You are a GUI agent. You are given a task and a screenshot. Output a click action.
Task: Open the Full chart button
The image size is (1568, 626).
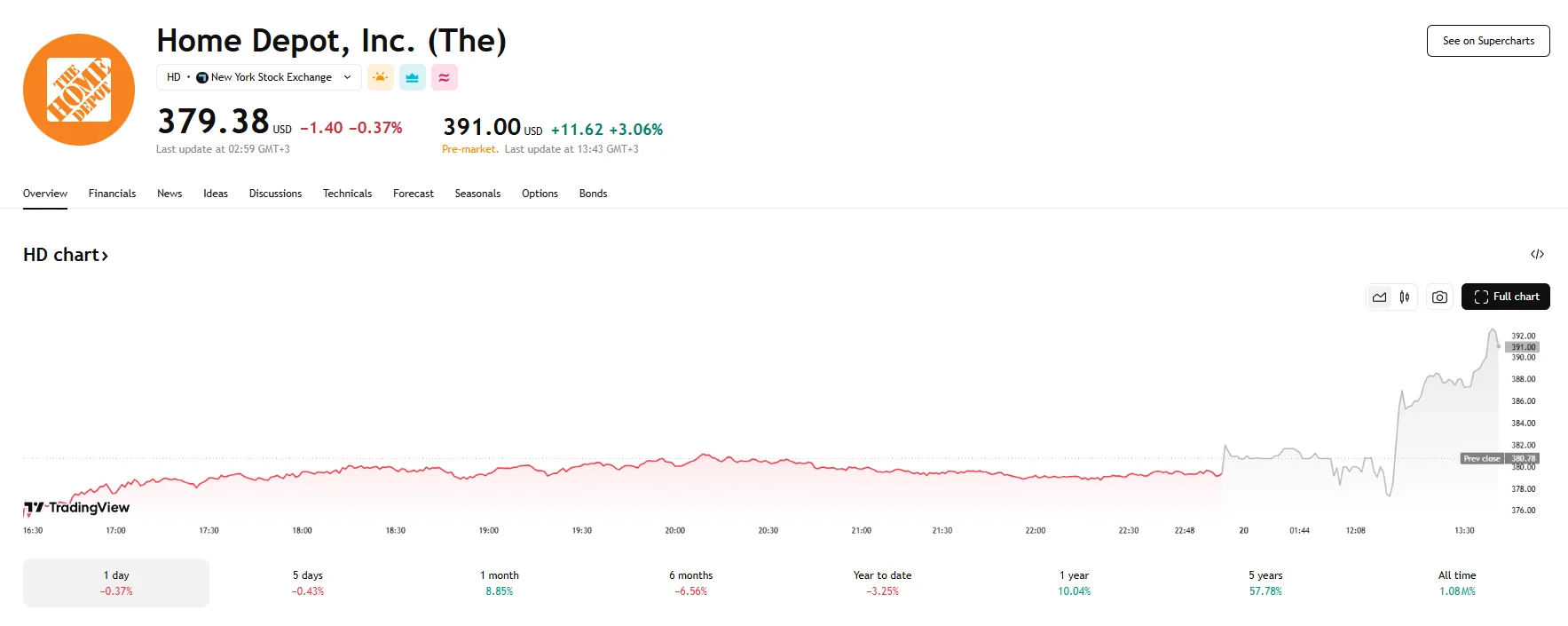tap(1505, 297)
